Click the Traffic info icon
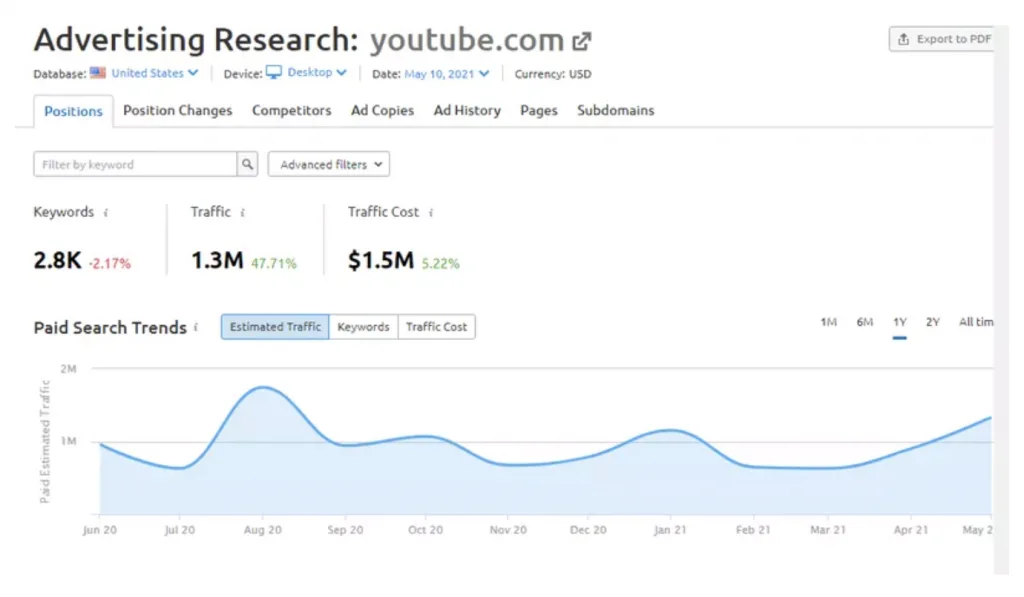 click(x=242, y=213)
